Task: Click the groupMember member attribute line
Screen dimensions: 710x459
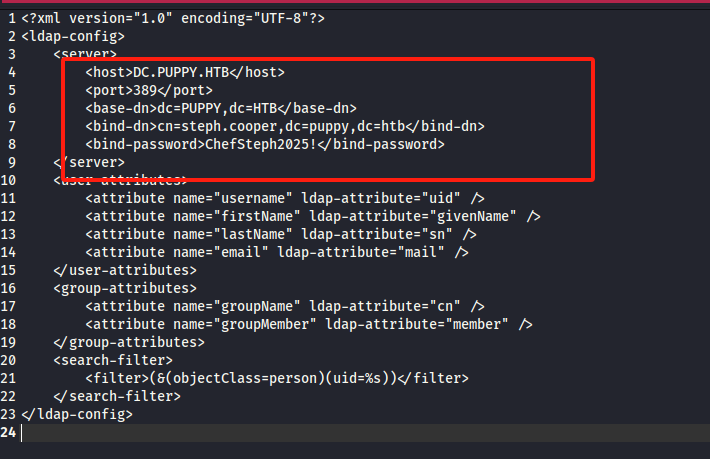Action: 309,325
